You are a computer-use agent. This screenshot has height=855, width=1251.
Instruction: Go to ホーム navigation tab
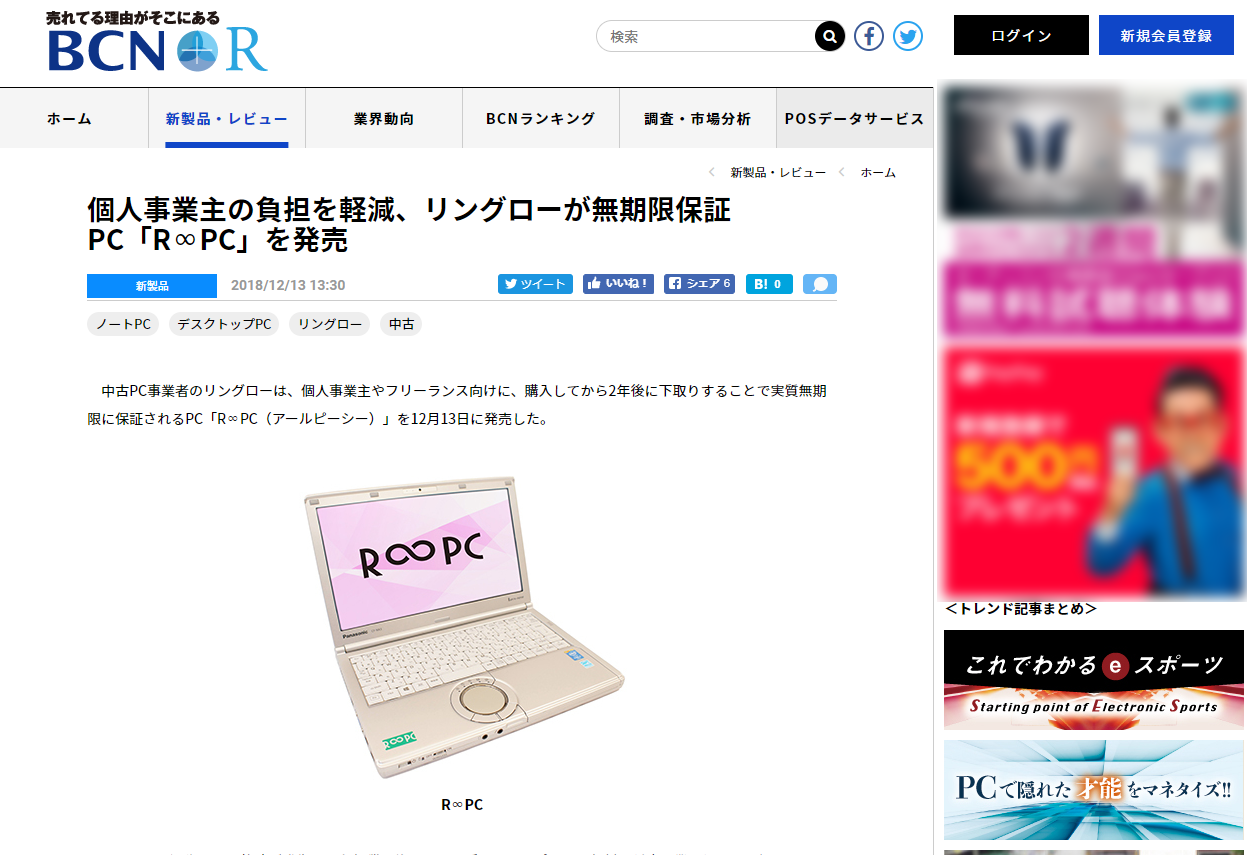pos(69,118)
